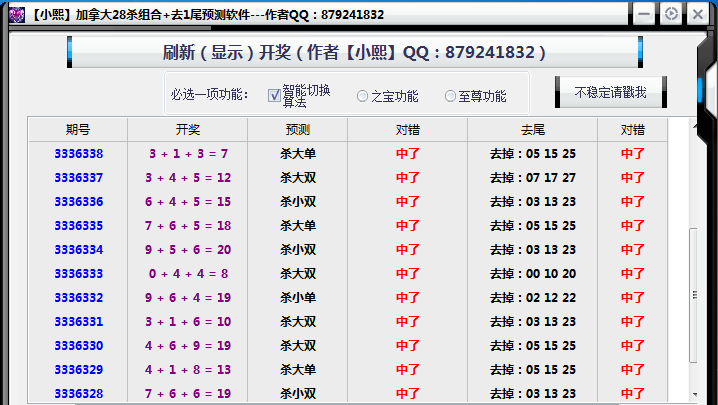Viewport: 718px width, 405px height.
Task: Minimize the prediction software window
Action: [x=644, y=14]
